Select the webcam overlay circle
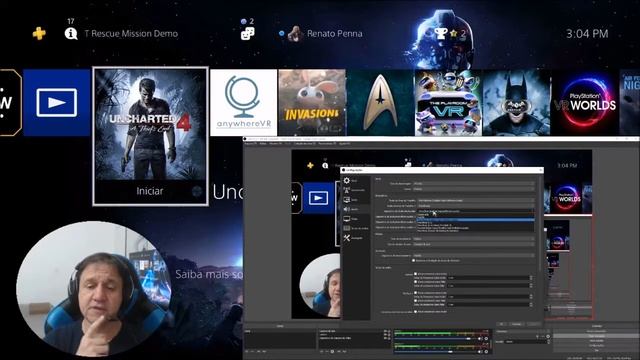The image size is (640, 360). 93,288
